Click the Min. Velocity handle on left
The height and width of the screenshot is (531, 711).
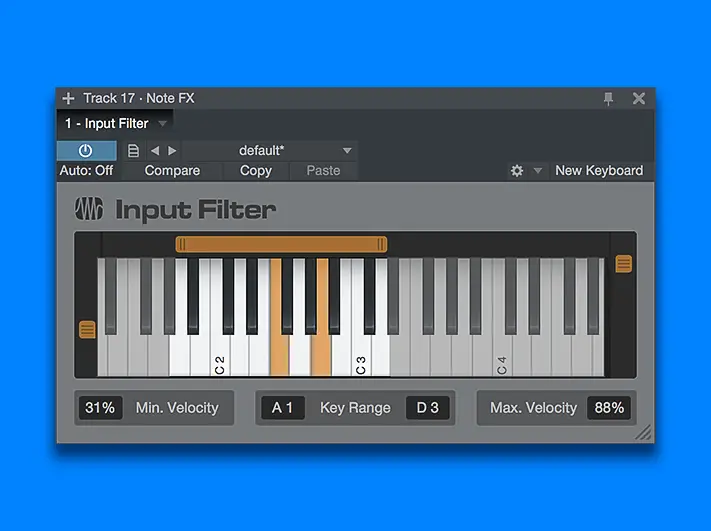88,330
